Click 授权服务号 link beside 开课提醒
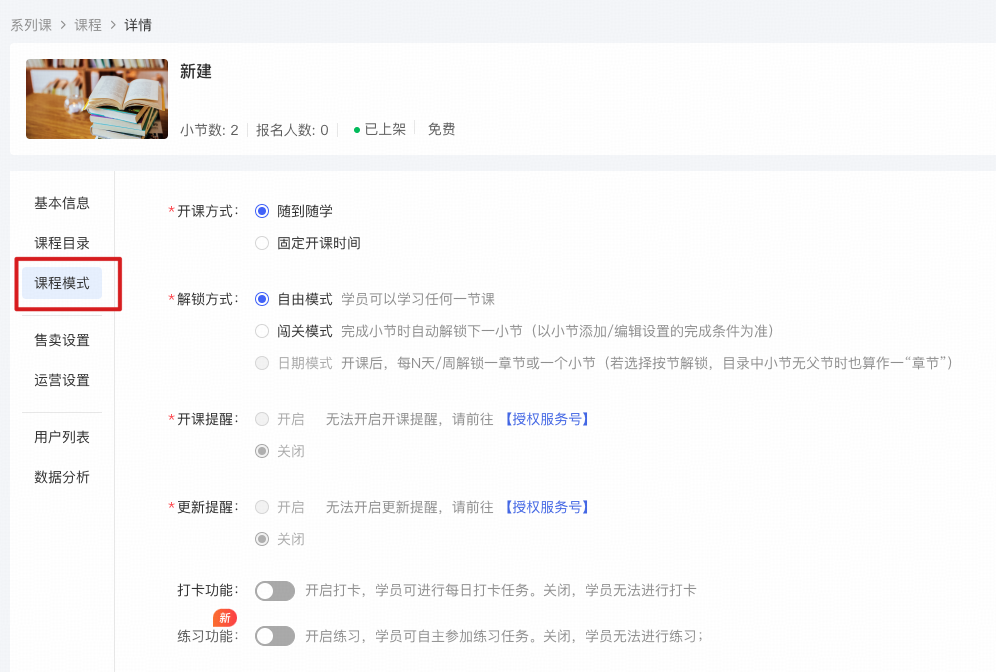The height and width of the screenshot is (672, 996). click(547, 419)
